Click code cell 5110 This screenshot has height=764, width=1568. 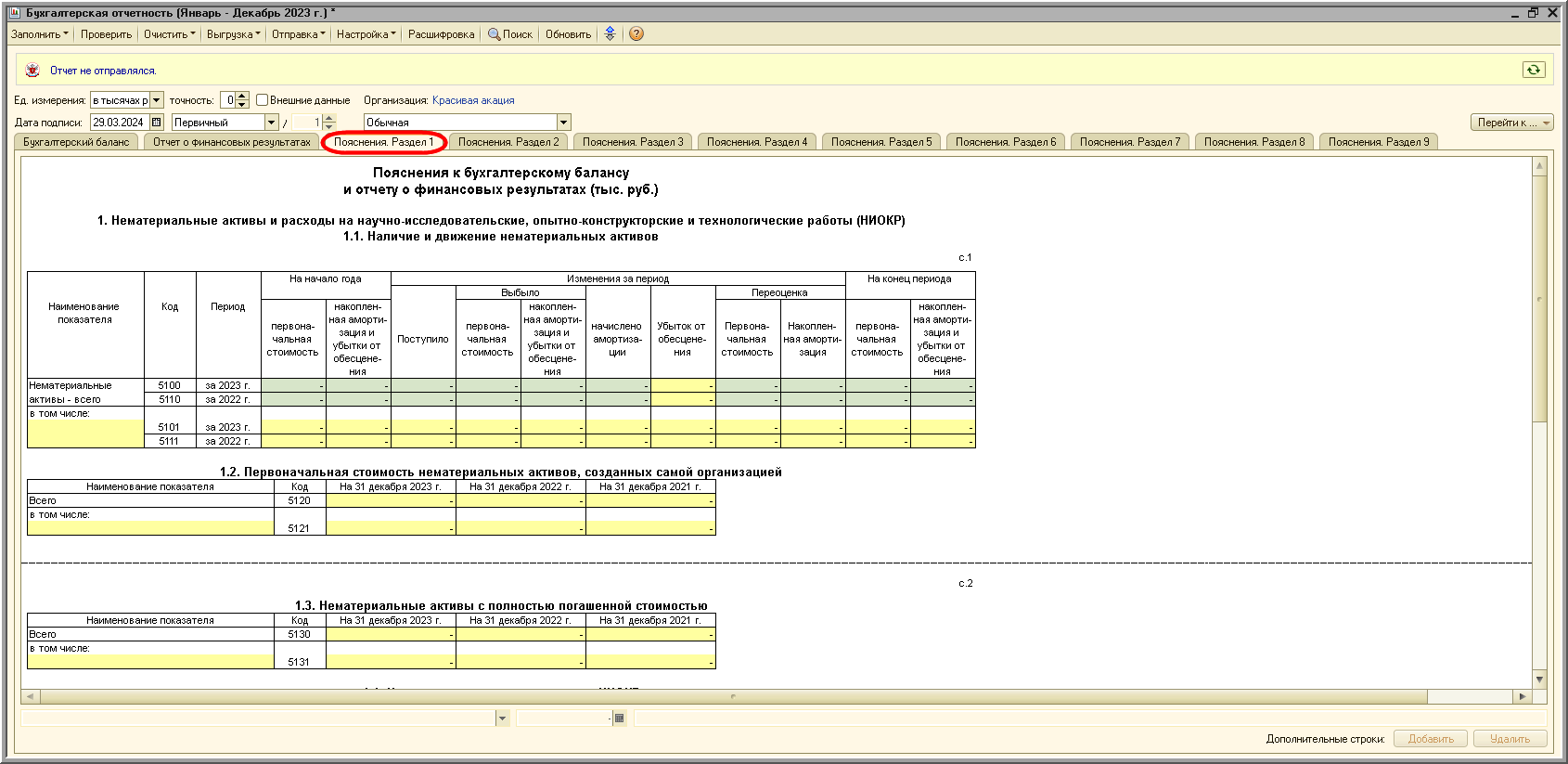pos(170,399)
